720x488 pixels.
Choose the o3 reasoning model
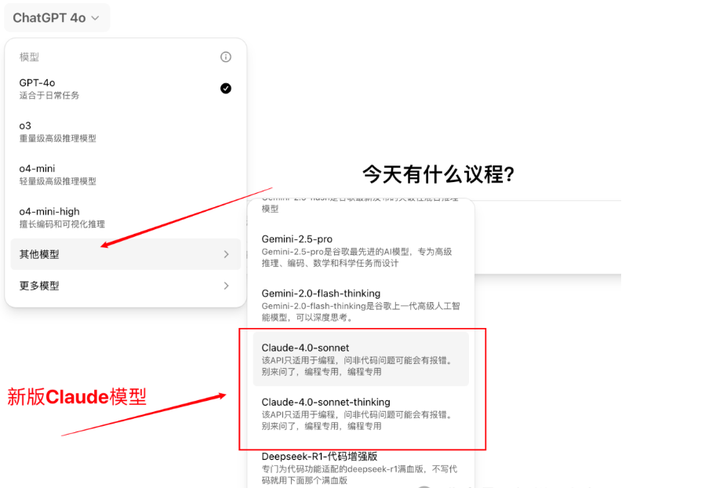point(125,131)
